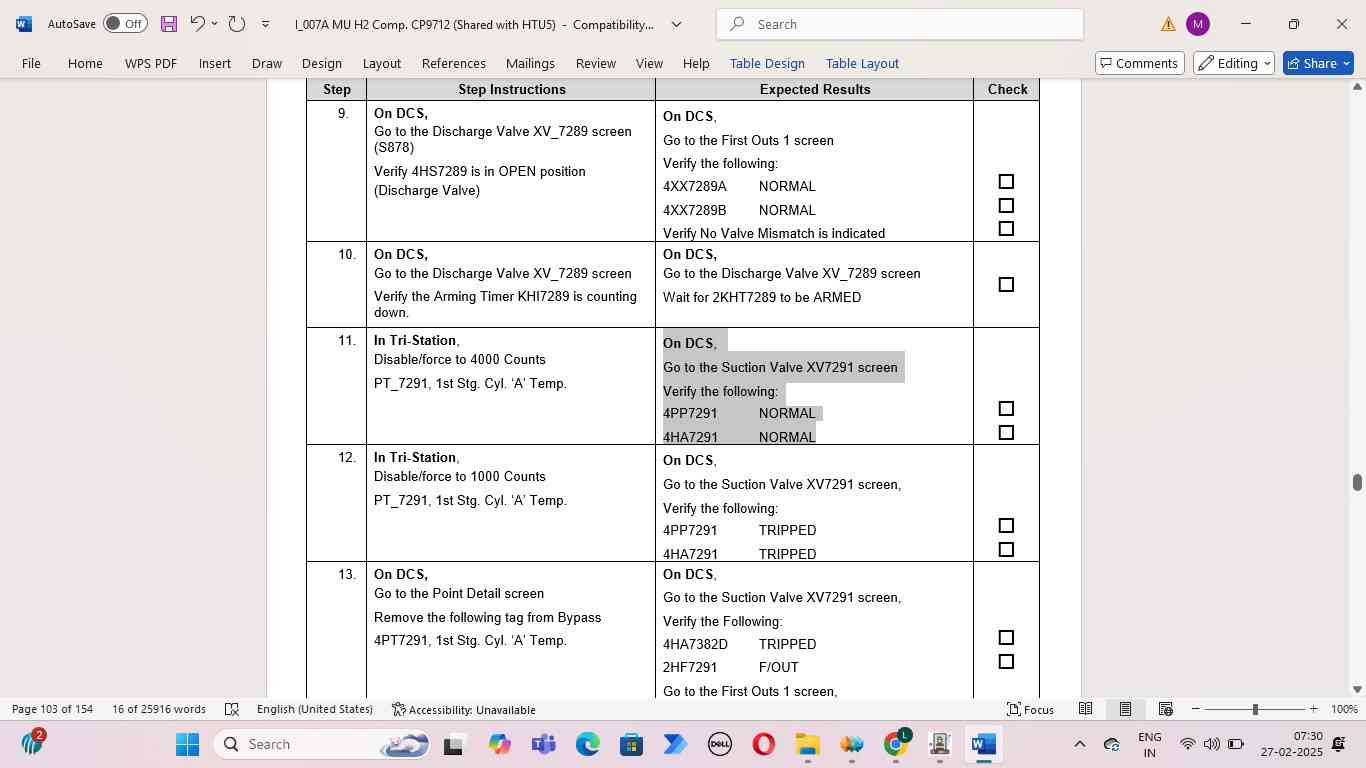Open the Review tab

point(596,63)
